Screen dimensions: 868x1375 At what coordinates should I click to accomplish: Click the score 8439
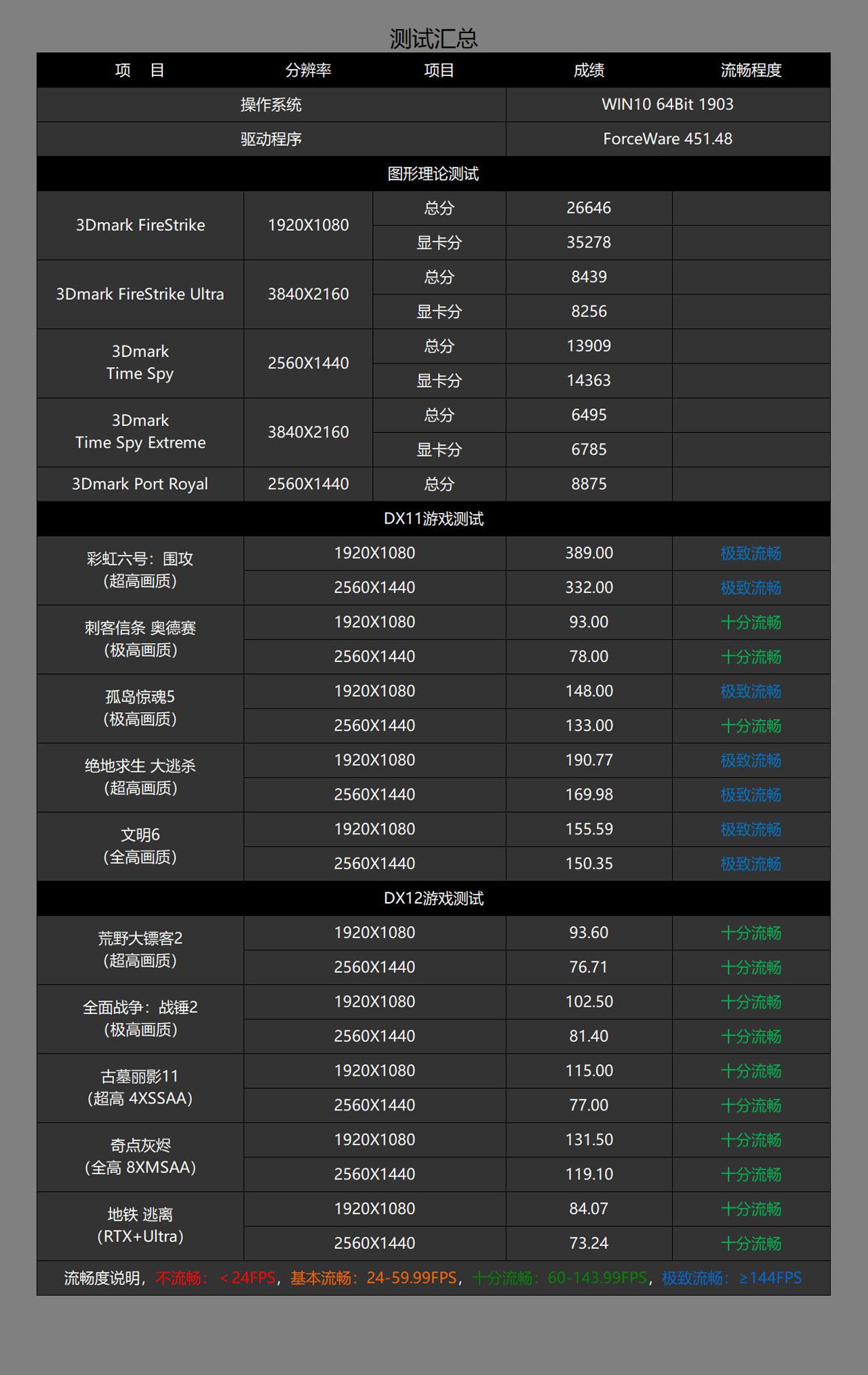[589, 277]
